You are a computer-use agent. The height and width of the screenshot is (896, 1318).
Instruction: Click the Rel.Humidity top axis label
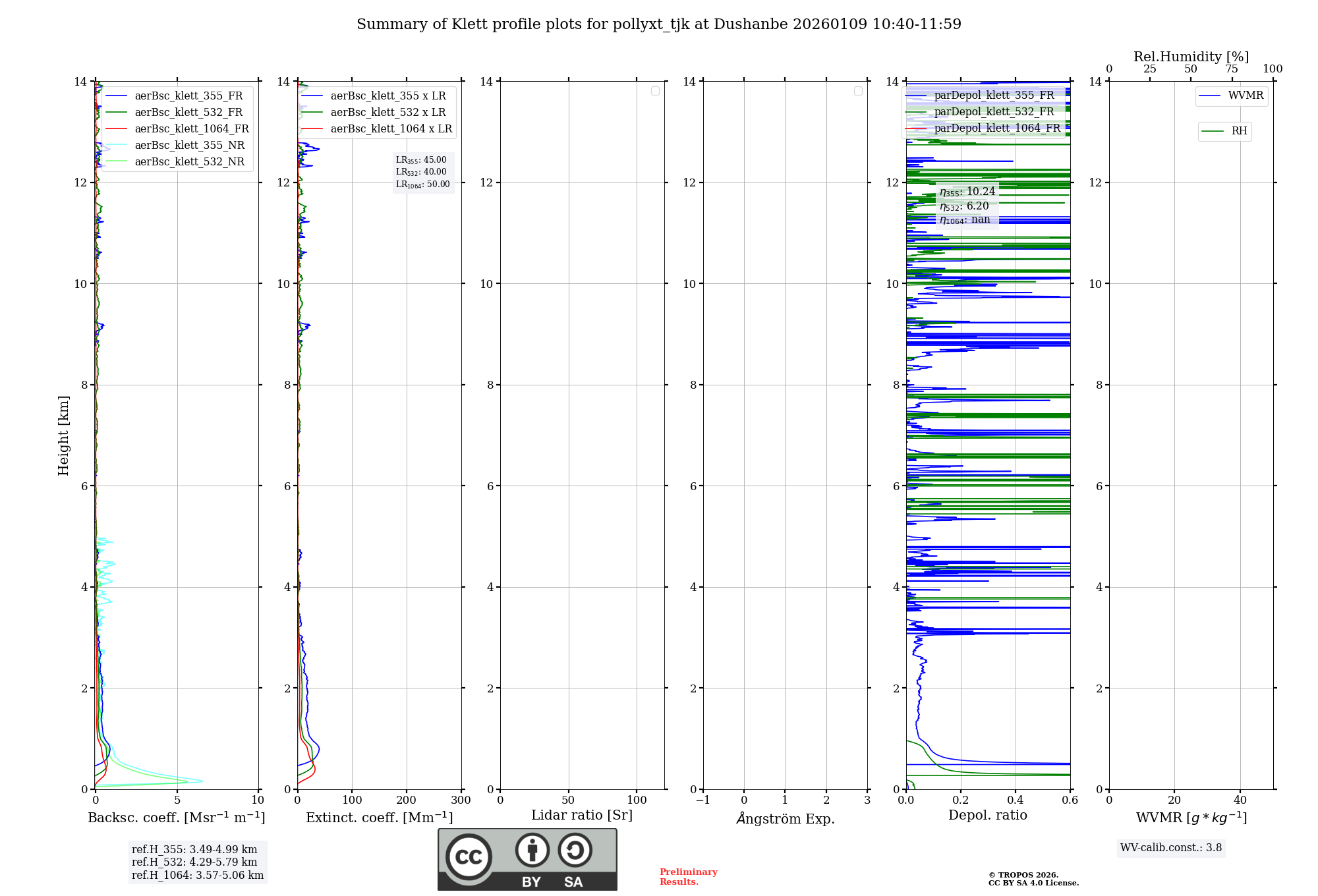point(1191,57)
